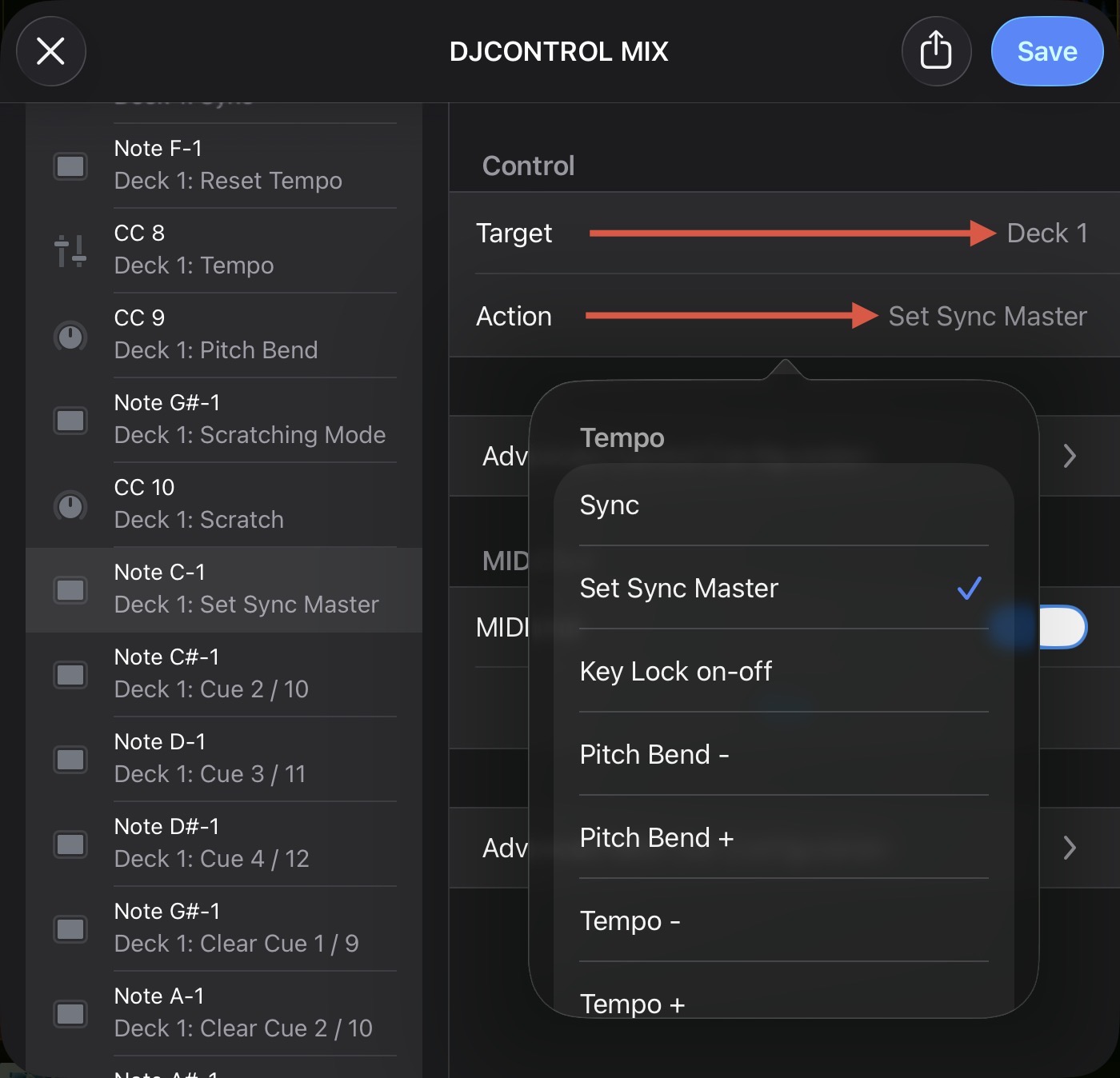Save the MIDI mapping
This screenshot has width=1120, height=1078.
[1047, 51]
